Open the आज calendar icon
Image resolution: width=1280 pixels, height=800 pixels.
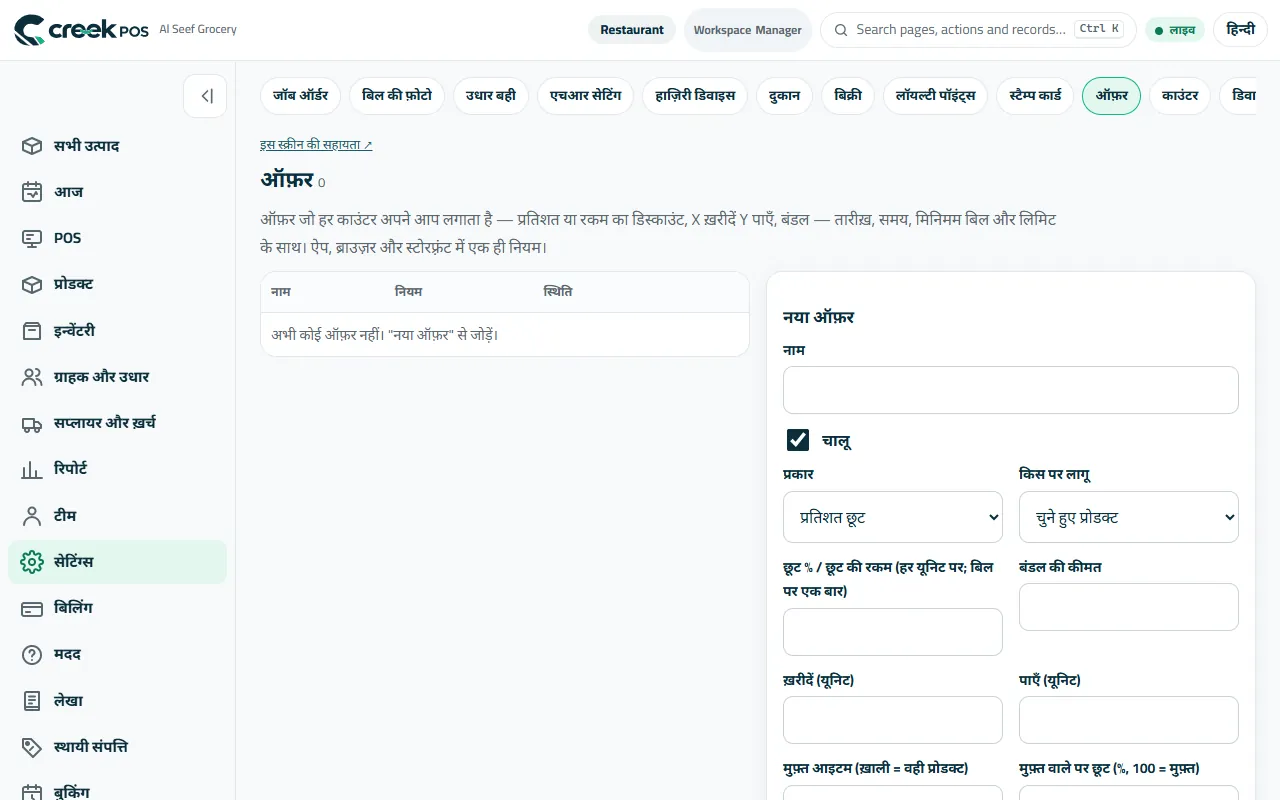[32, 192]
